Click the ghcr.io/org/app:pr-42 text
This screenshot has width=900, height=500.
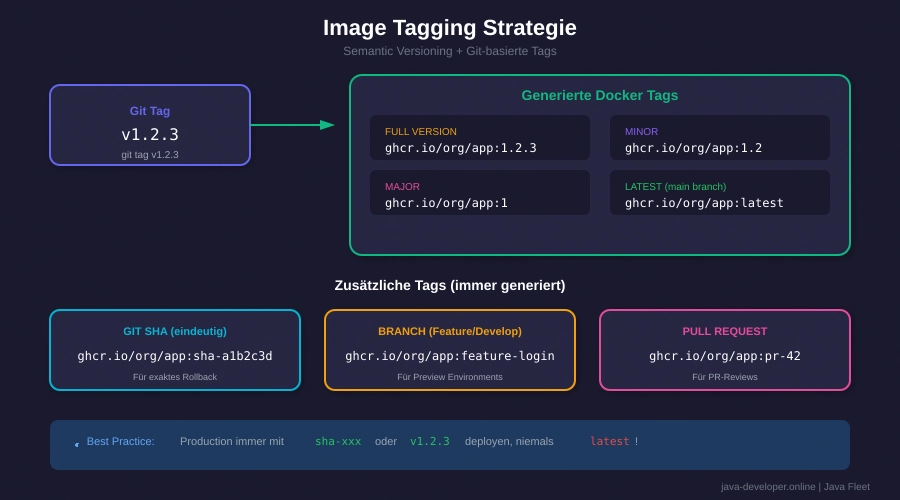(x=725, y=356)
